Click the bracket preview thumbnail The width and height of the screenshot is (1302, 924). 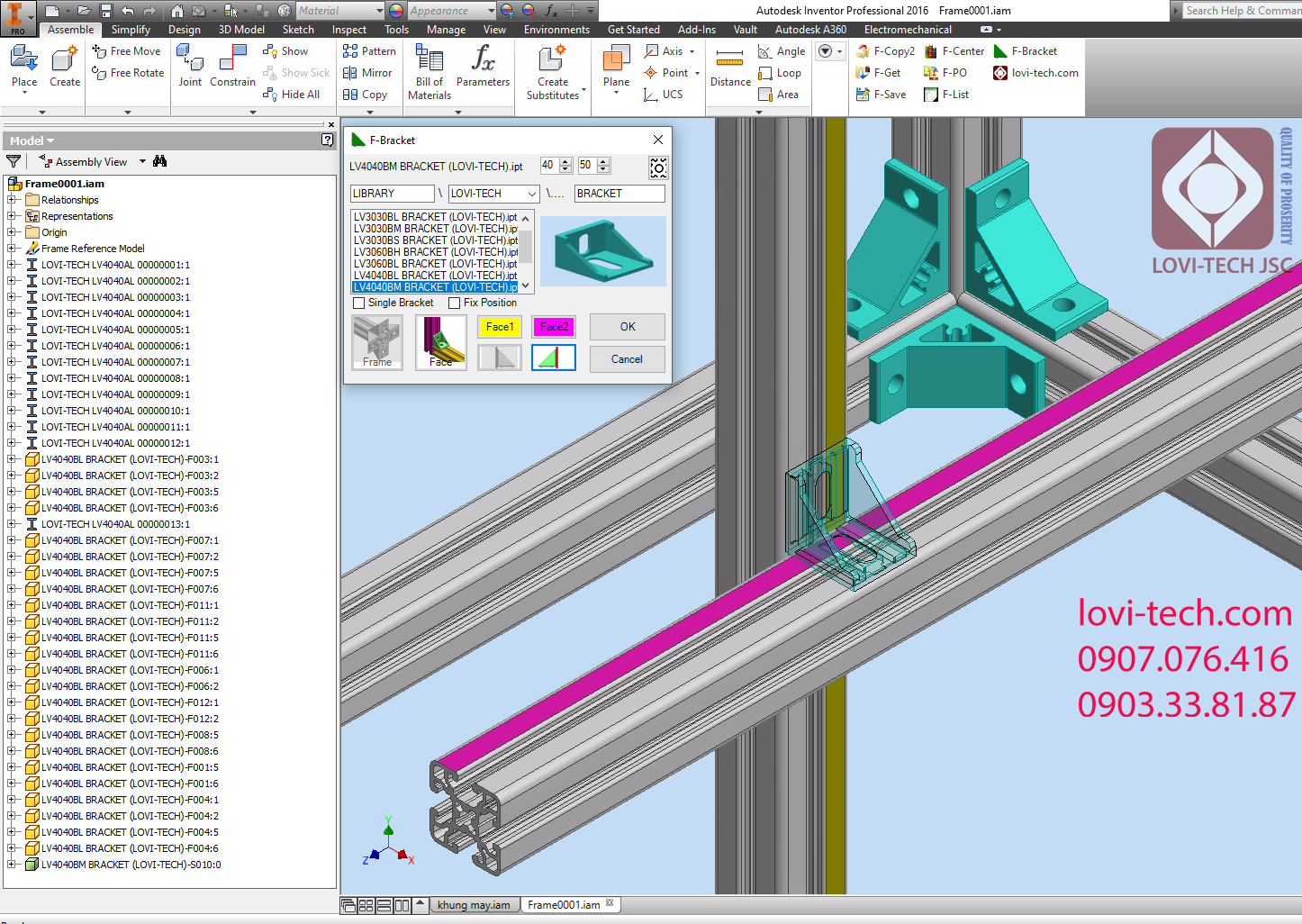coord(603,251)
